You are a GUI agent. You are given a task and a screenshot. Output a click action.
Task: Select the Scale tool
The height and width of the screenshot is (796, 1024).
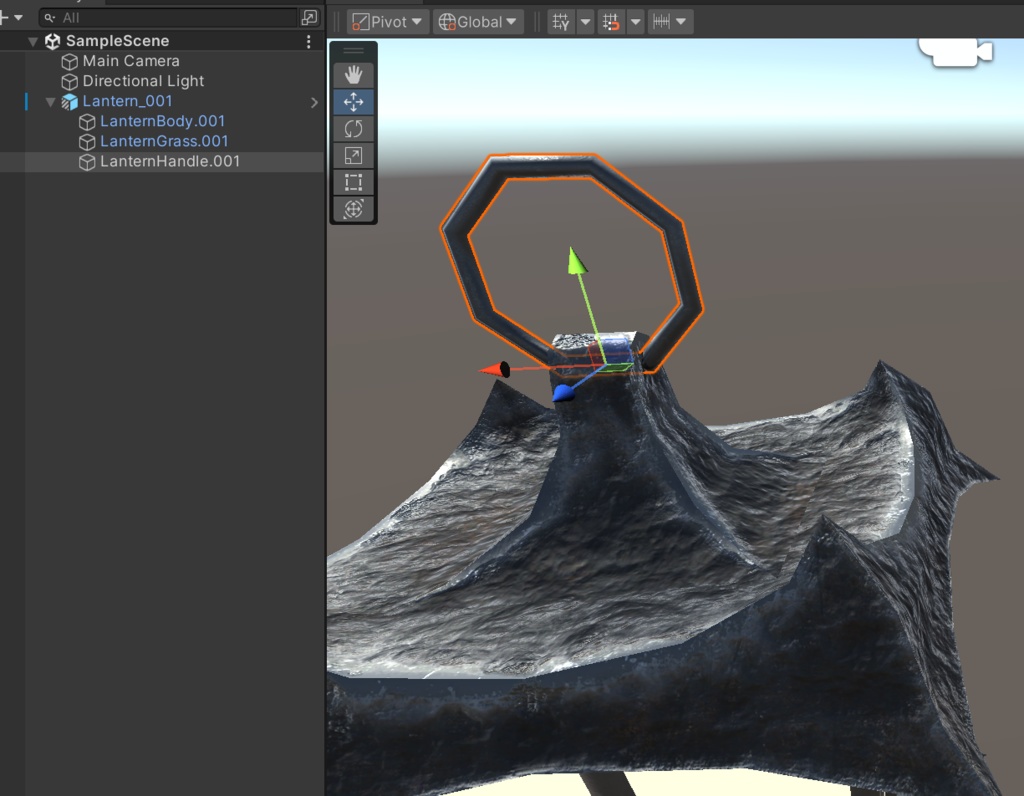(353, 155)
